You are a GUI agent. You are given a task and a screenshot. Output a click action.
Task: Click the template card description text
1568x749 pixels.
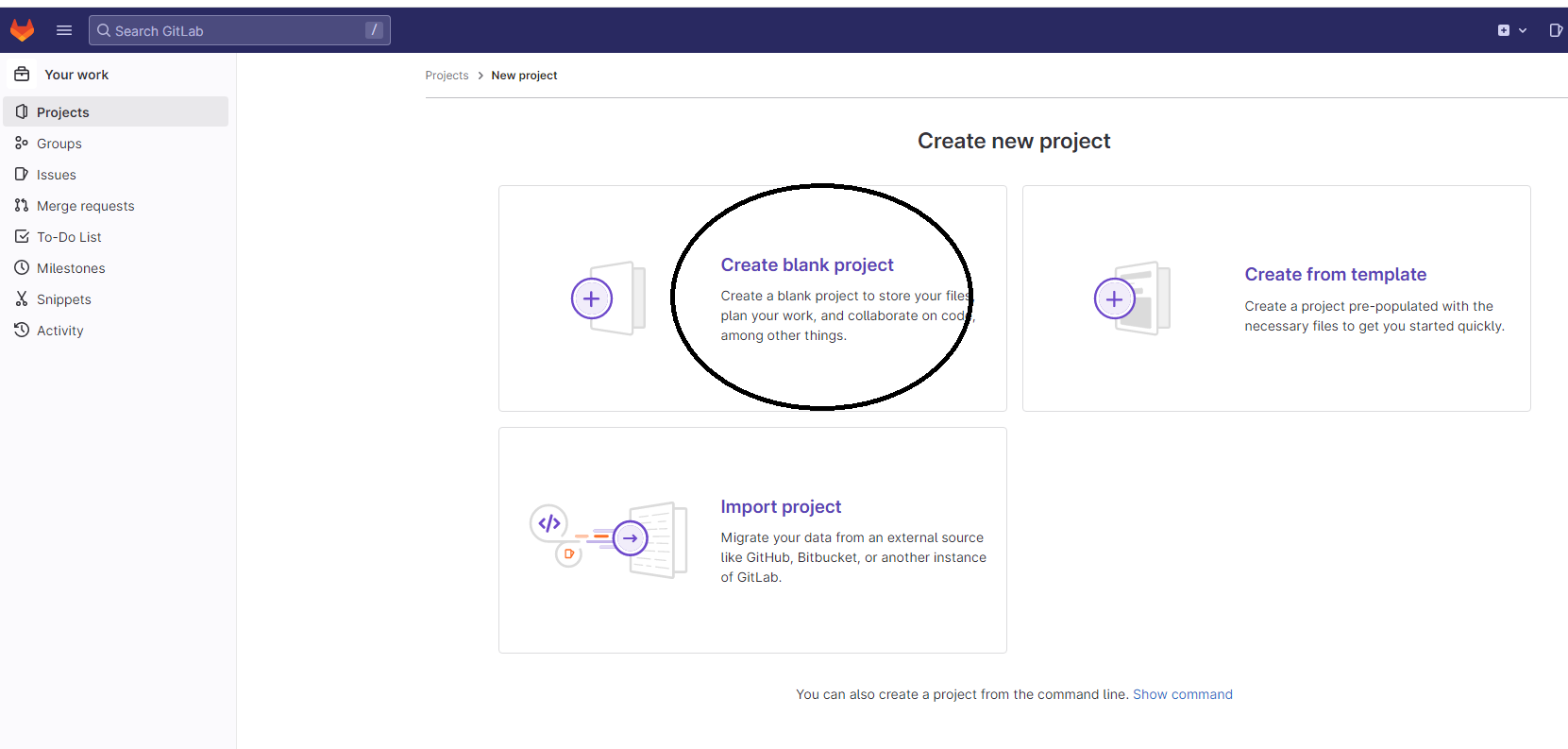tap(1374, 316)
